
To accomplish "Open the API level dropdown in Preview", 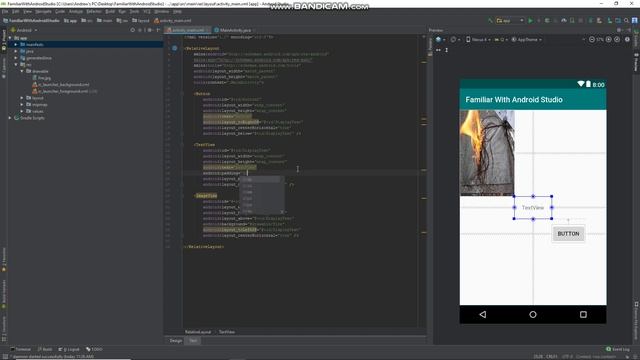I will point(501,40).
